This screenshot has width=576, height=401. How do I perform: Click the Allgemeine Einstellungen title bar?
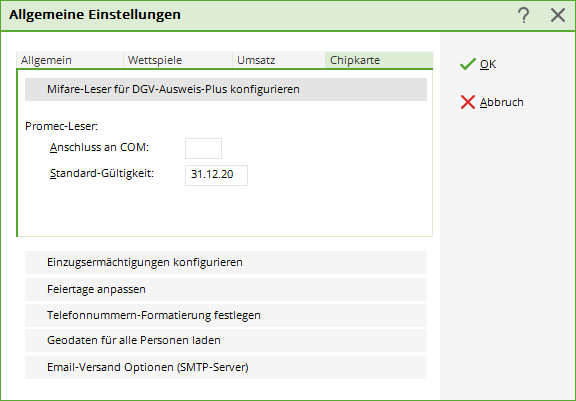click(257, 15)
